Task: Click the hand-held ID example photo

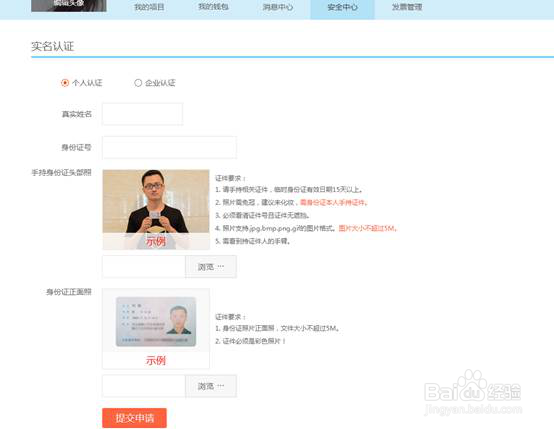Action: click(x=156, y=210)
